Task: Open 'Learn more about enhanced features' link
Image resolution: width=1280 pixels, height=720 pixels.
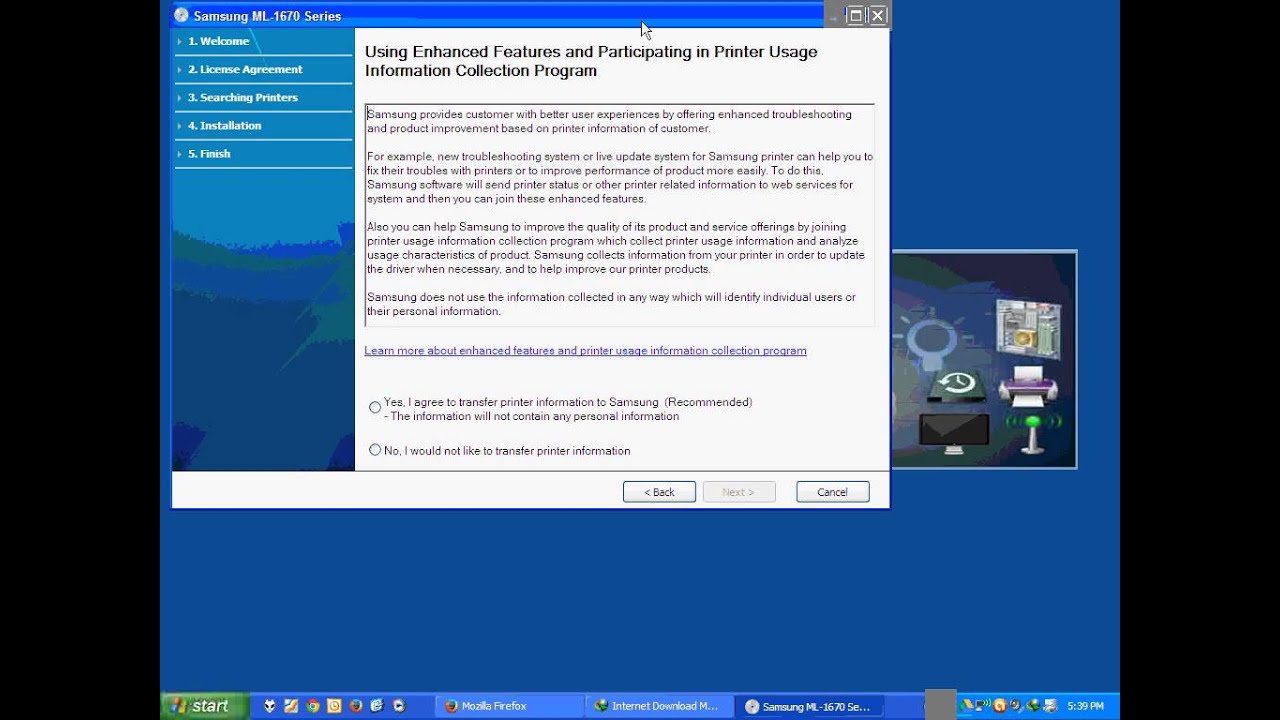Action: coord(585,351)
